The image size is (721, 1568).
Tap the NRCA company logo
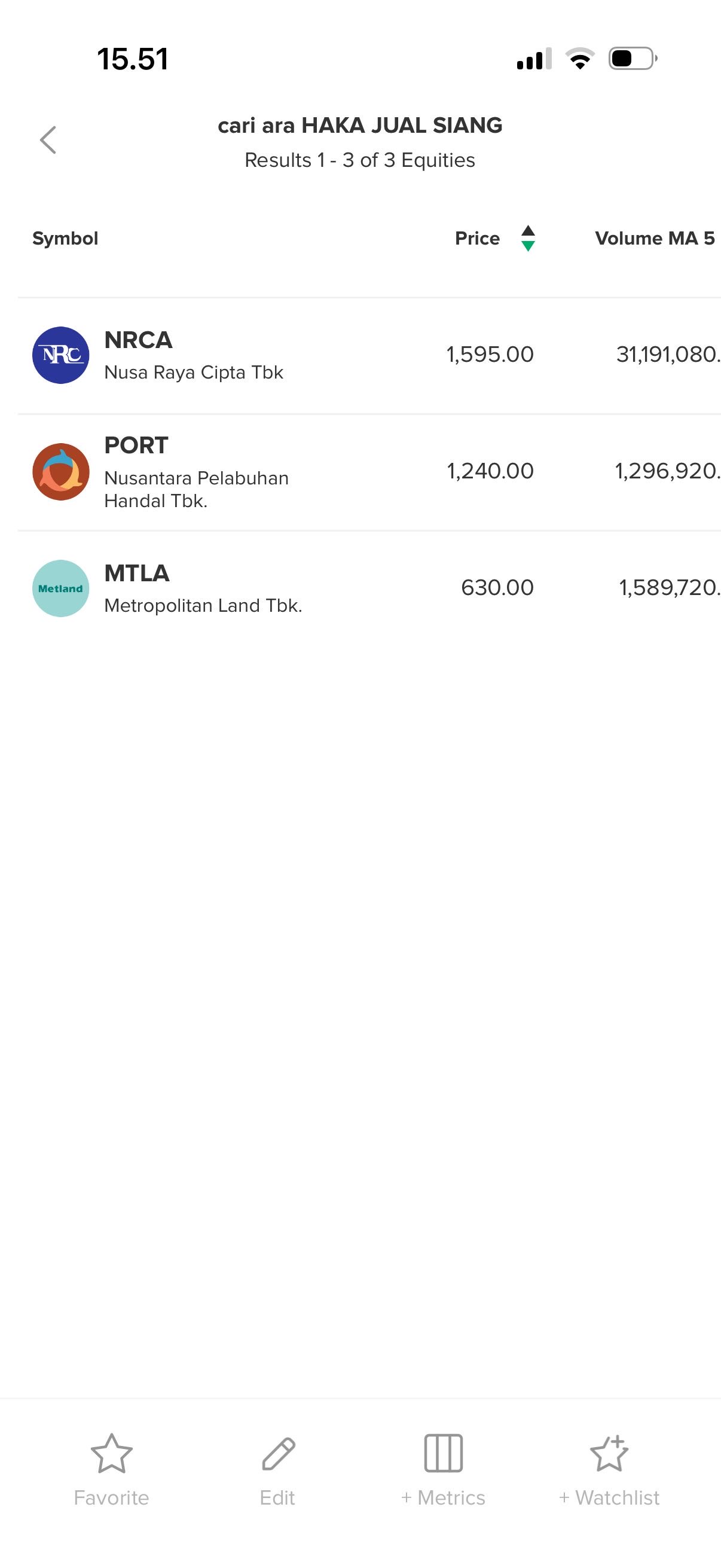(x=61, y=355)
